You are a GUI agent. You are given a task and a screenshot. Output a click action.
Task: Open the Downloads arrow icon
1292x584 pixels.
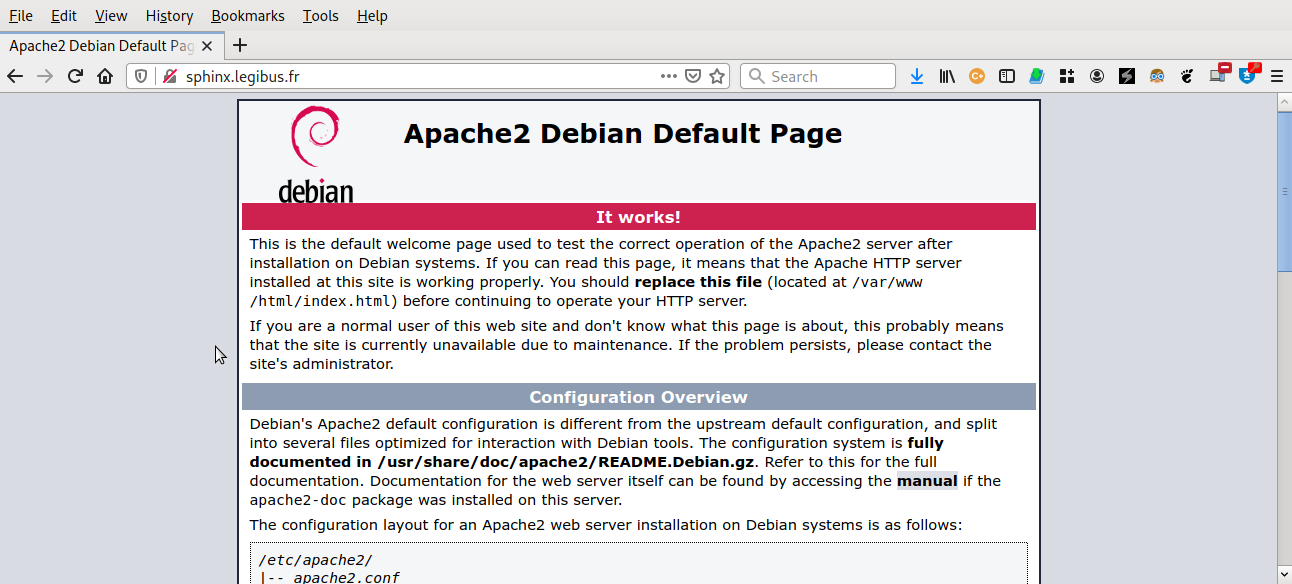click(917, 76)
